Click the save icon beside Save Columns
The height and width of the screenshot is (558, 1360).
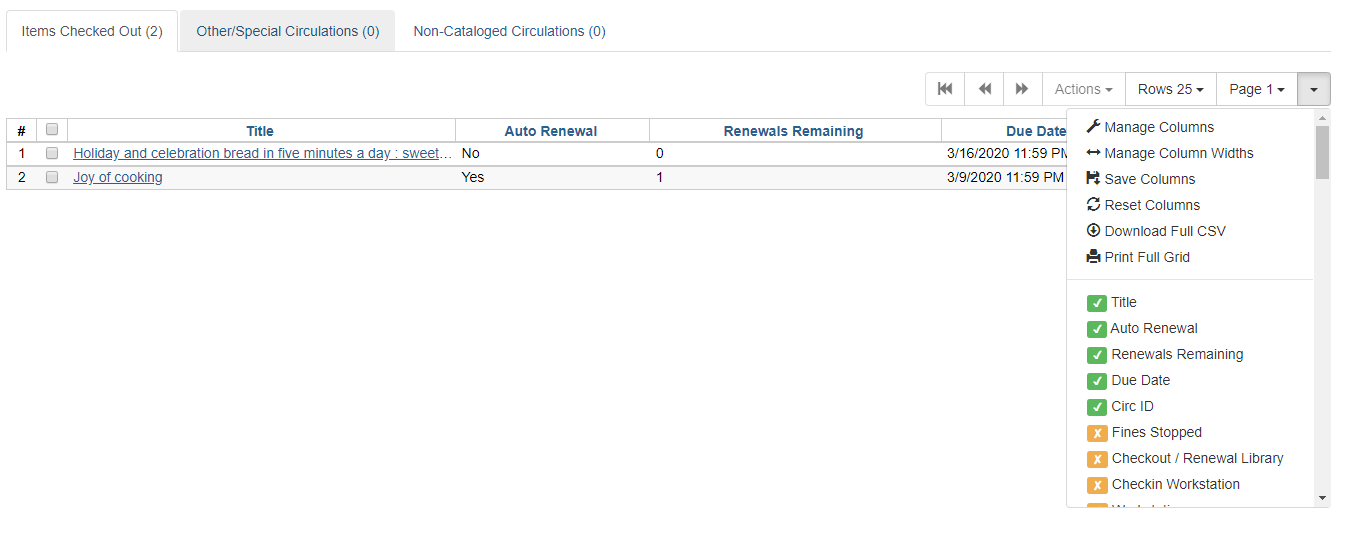point(1093,179)
